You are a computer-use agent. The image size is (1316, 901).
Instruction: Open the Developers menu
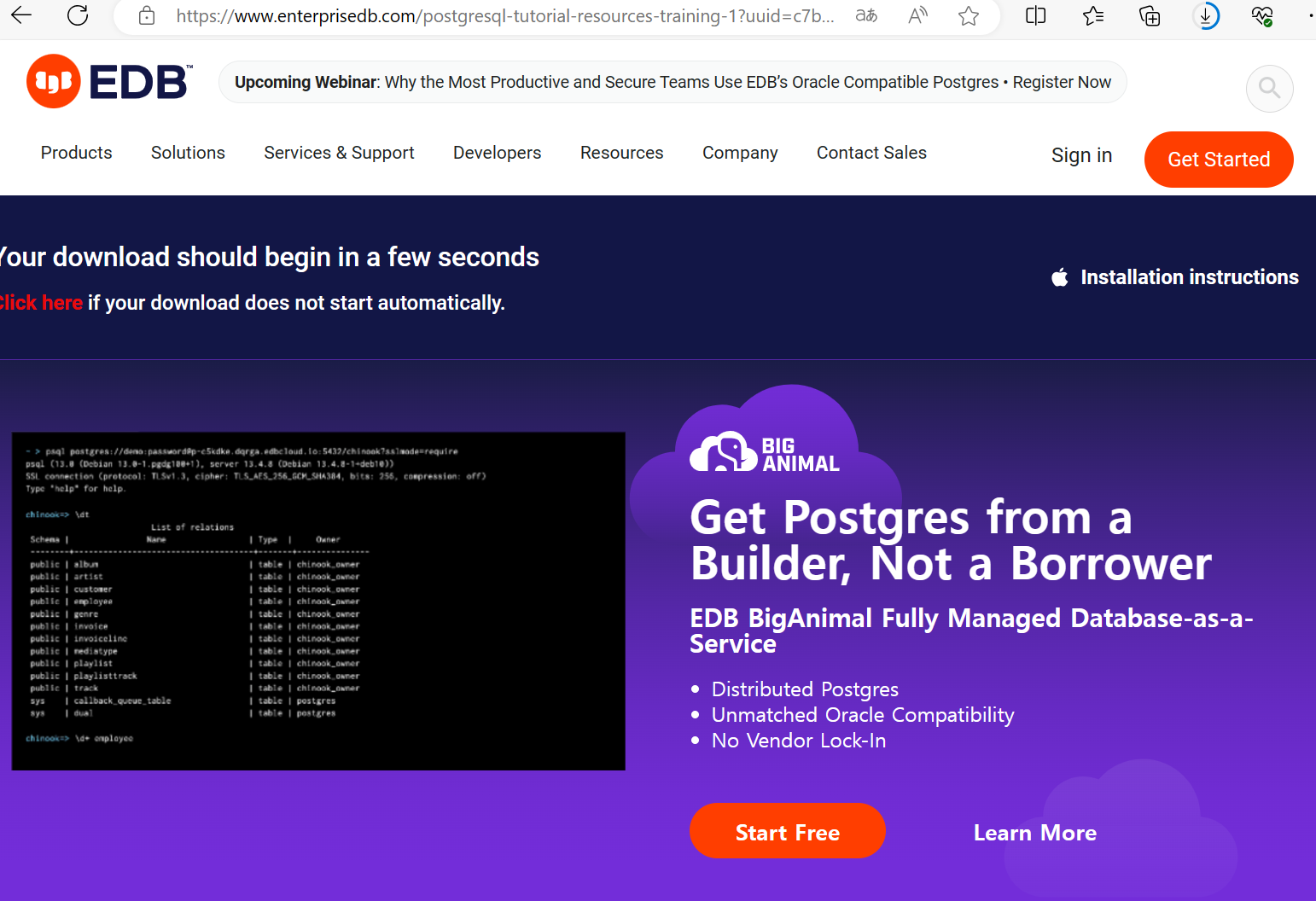pyautogui.click(x=497, y=153)
